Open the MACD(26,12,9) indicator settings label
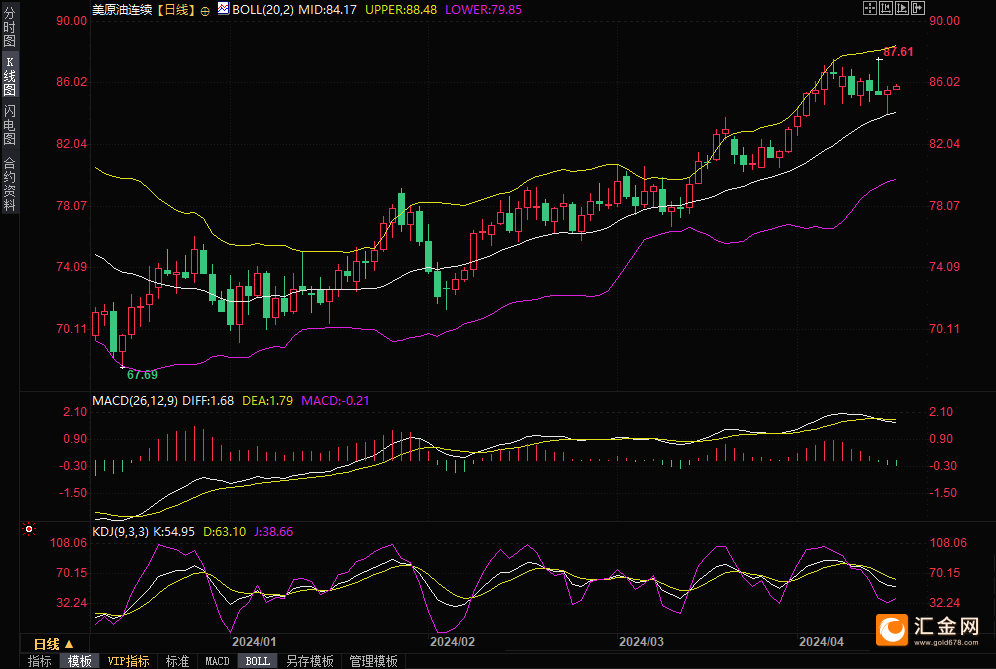 (135, 400)
